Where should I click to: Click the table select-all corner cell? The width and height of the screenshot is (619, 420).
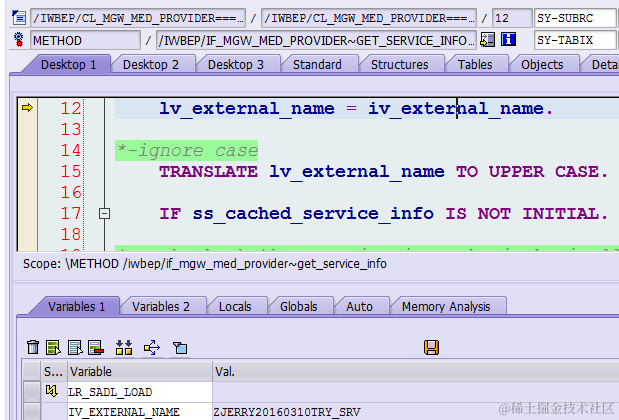point(31,371)
